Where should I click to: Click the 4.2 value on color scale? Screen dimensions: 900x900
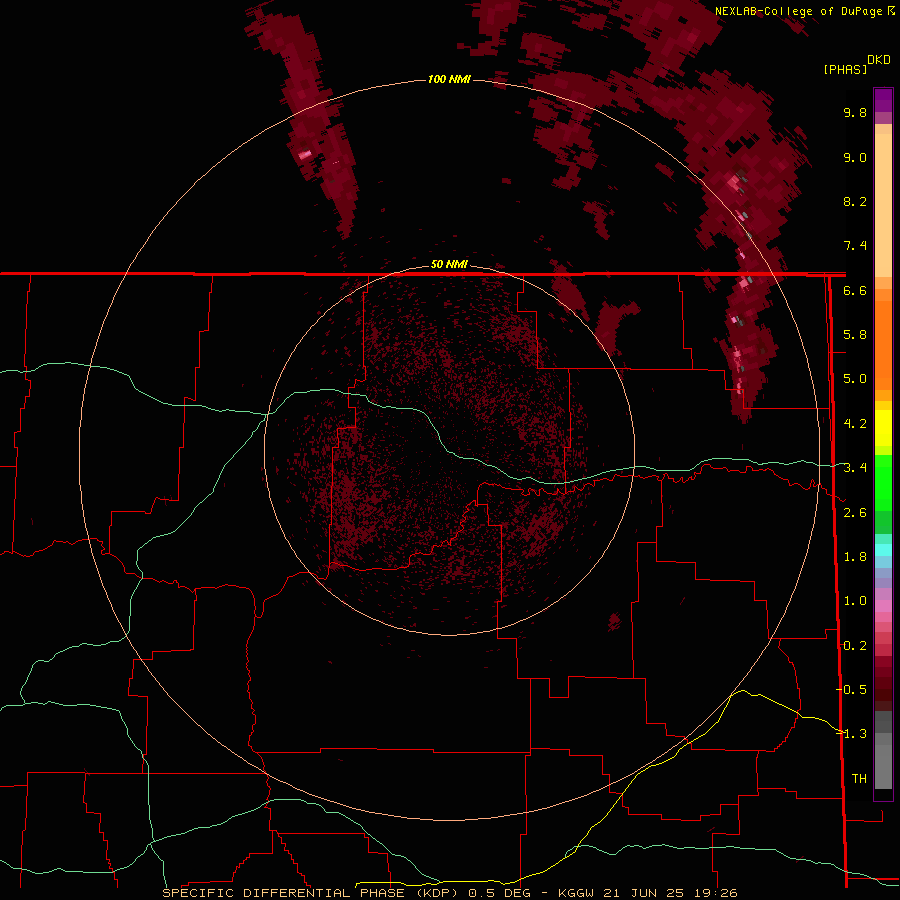tap(855, 424)
